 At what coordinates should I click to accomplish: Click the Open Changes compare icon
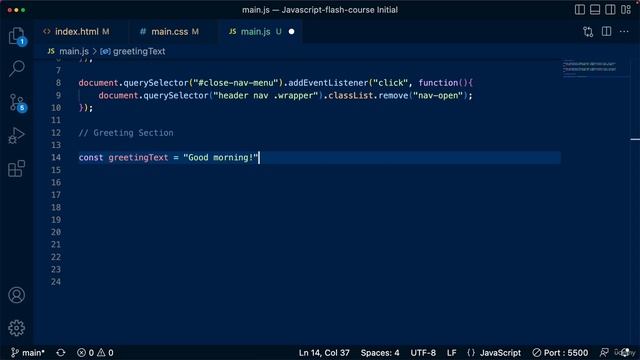pyautogui.click(x=588, y=32)
